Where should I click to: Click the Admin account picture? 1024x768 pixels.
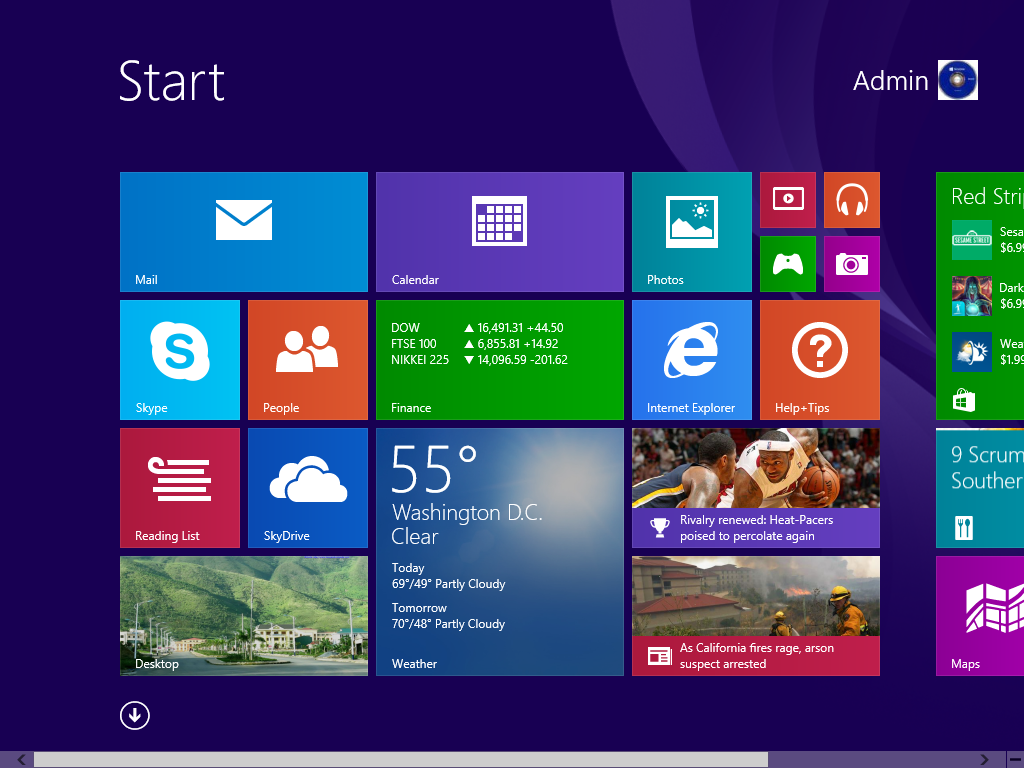coord(957,80)
